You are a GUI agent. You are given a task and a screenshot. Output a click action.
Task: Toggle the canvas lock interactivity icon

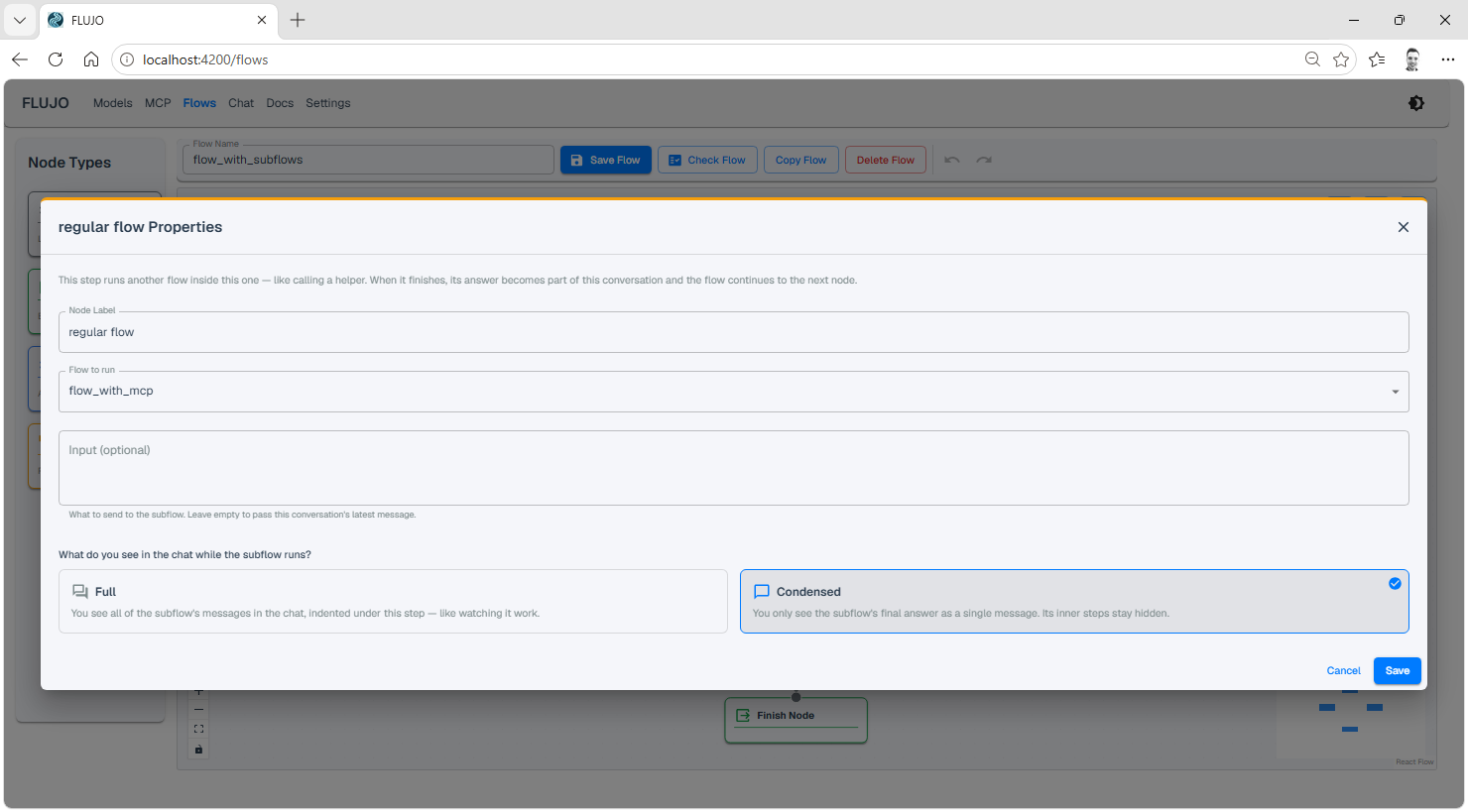(198, 749)
